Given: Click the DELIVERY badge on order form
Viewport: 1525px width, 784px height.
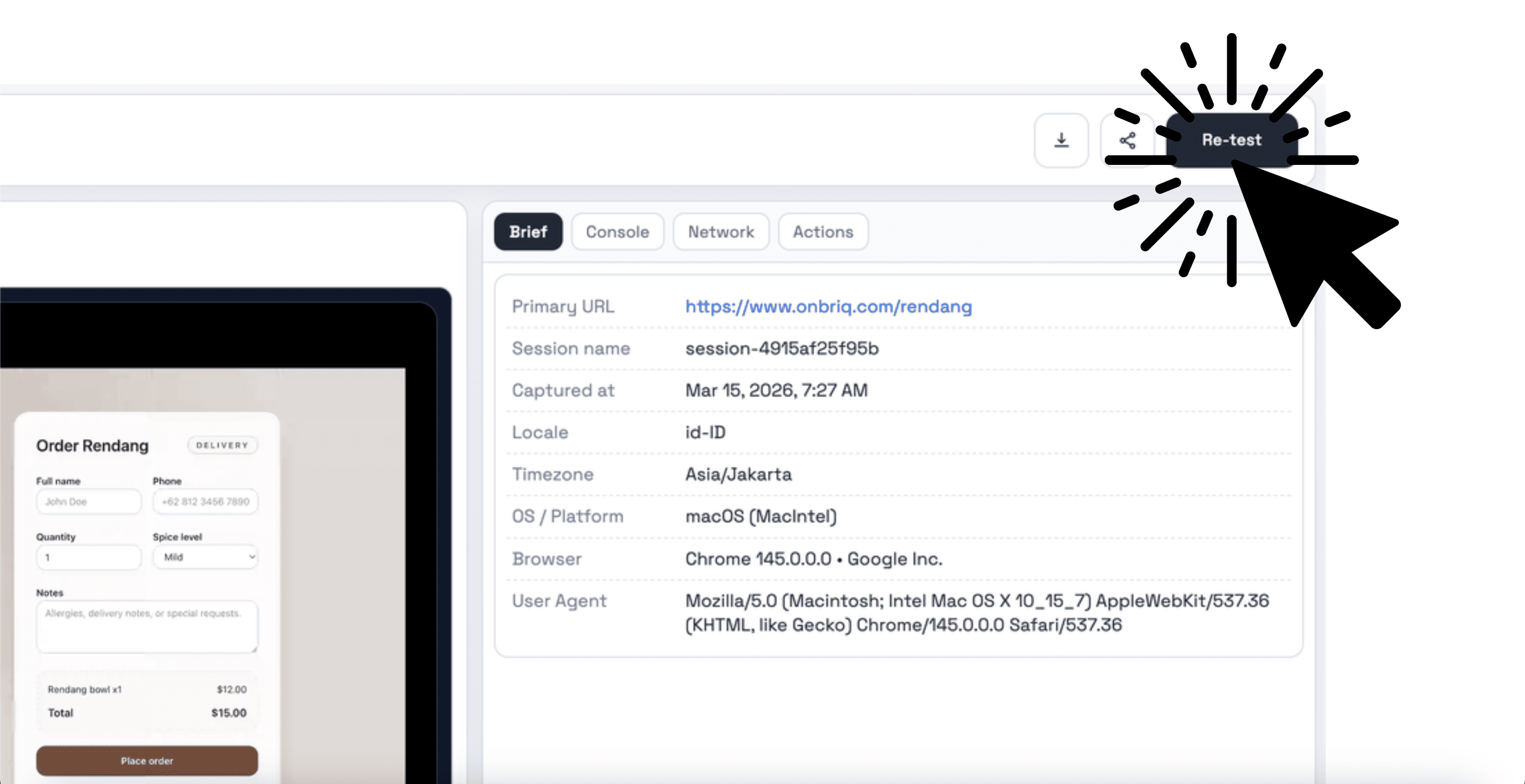Looking at the screenshot, I should tap(222, 445).
